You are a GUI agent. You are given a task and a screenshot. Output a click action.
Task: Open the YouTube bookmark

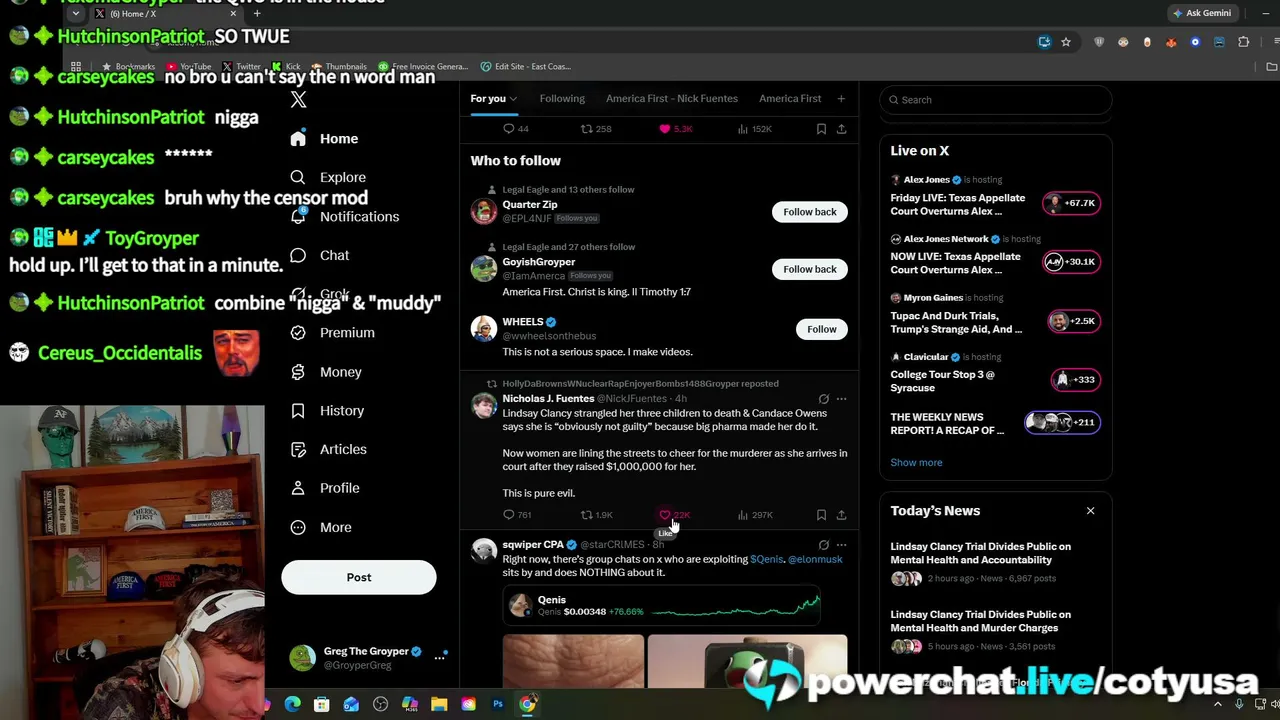(188, 67)
